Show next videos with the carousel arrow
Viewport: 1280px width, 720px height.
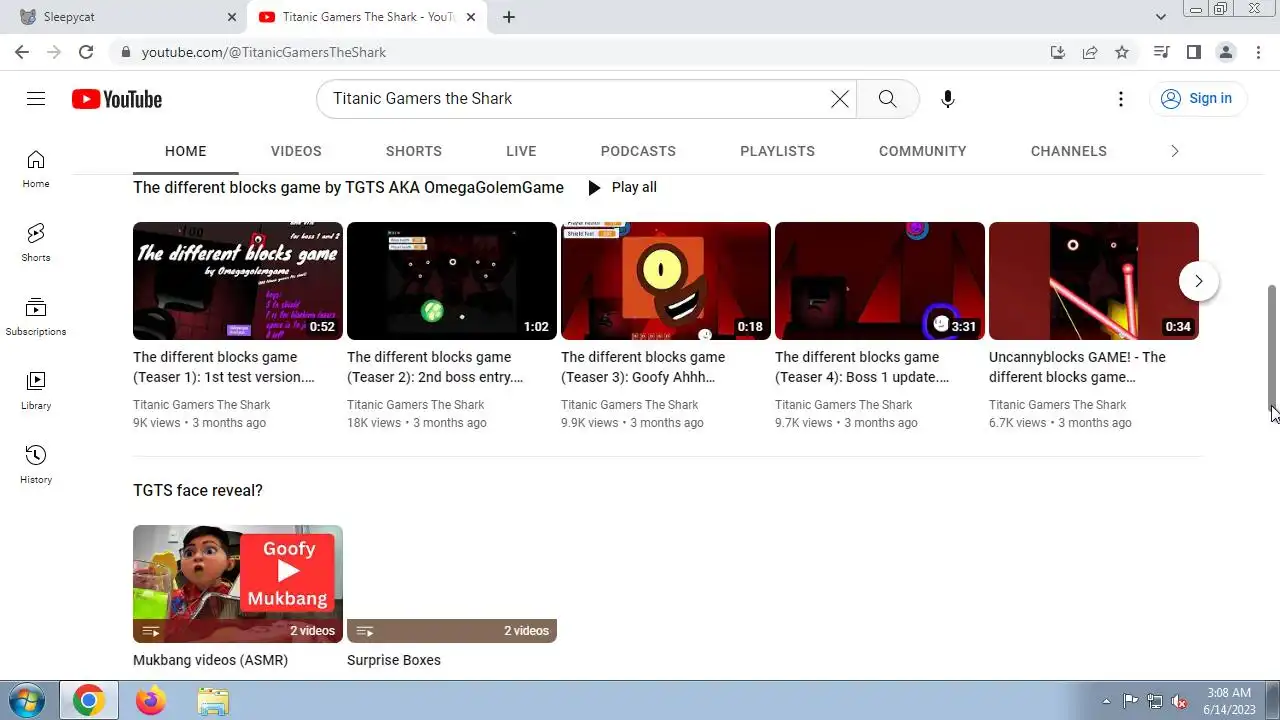click(x=1198, y=281)
